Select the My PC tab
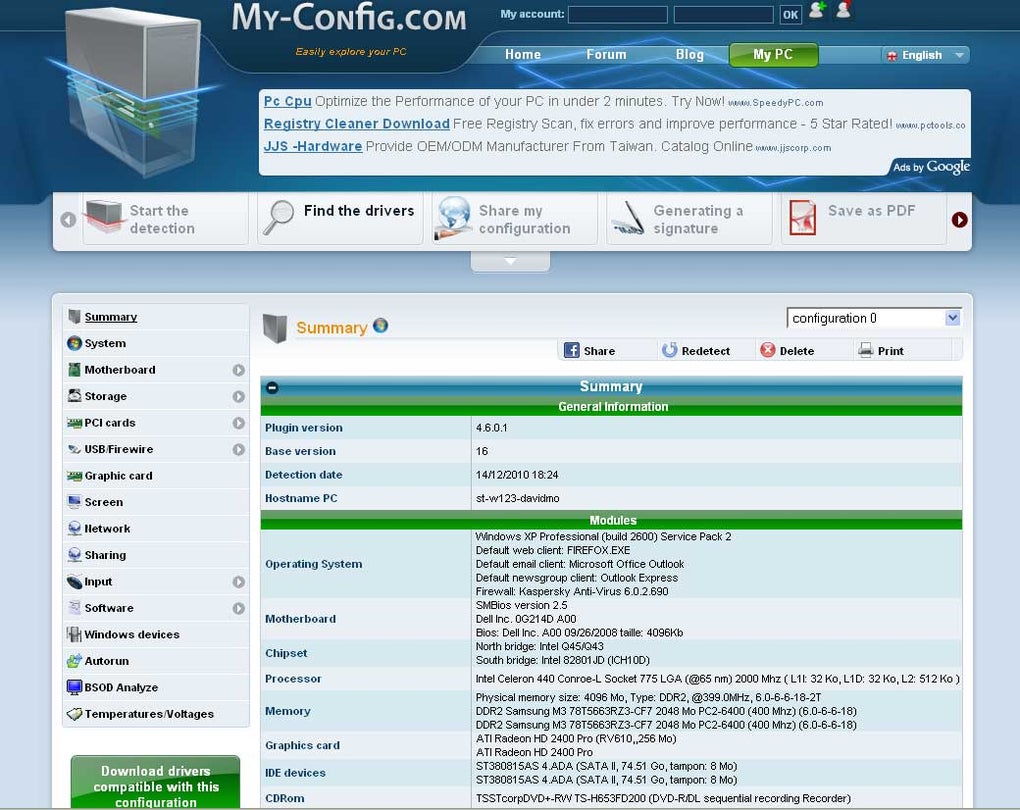The width and height of the screenshot is (1020, 810). coord(773,55)
